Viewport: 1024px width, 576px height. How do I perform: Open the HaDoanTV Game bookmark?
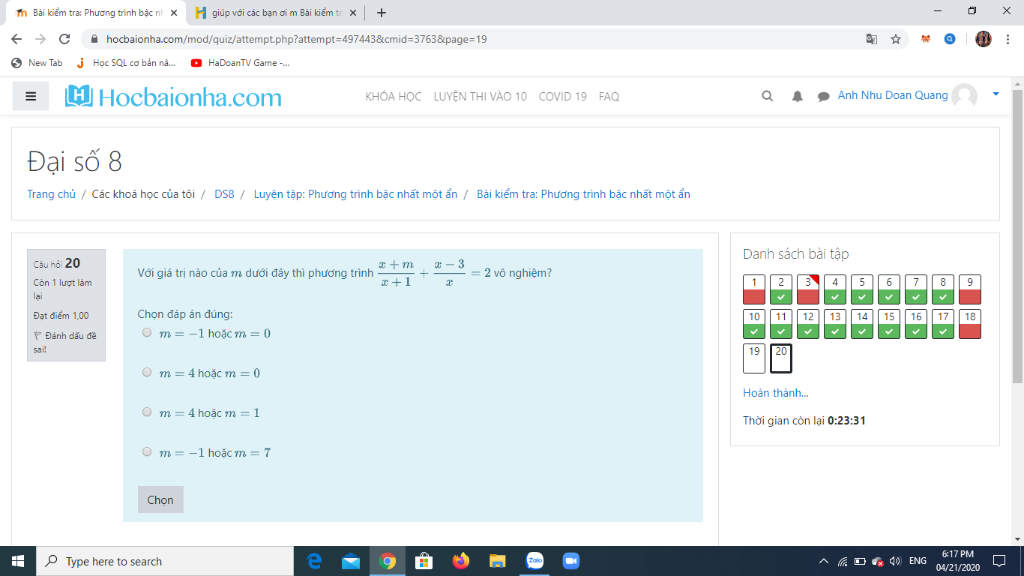coord(240,63)
